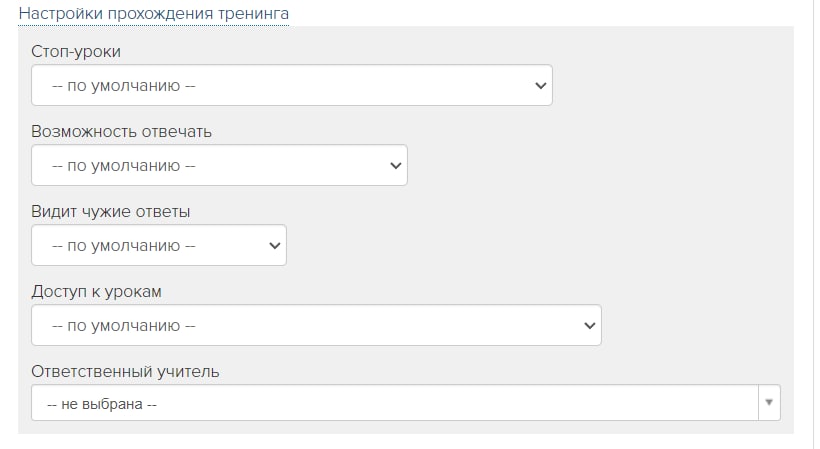The width and height of the screenshot is (820, 449).
Task: Open the Стоп-уроки dropdown
Action: click(x=292, y=85)
